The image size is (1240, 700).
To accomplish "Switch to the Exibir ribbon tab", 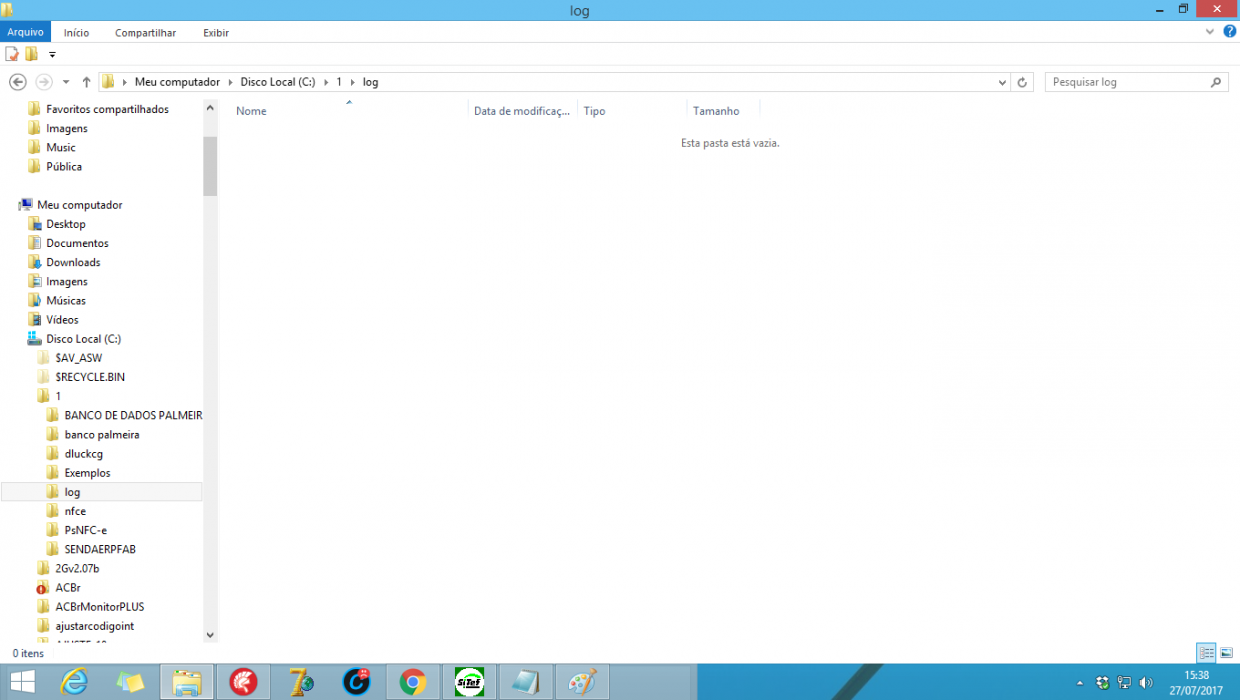I will [x=216, y=32].
